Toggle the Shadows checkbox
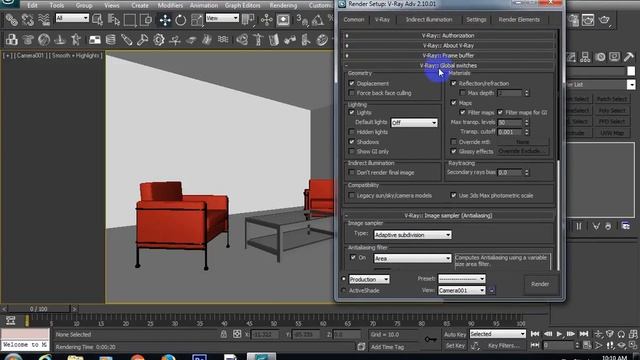Screen dimensions: 640x360 tap(351, 142)
